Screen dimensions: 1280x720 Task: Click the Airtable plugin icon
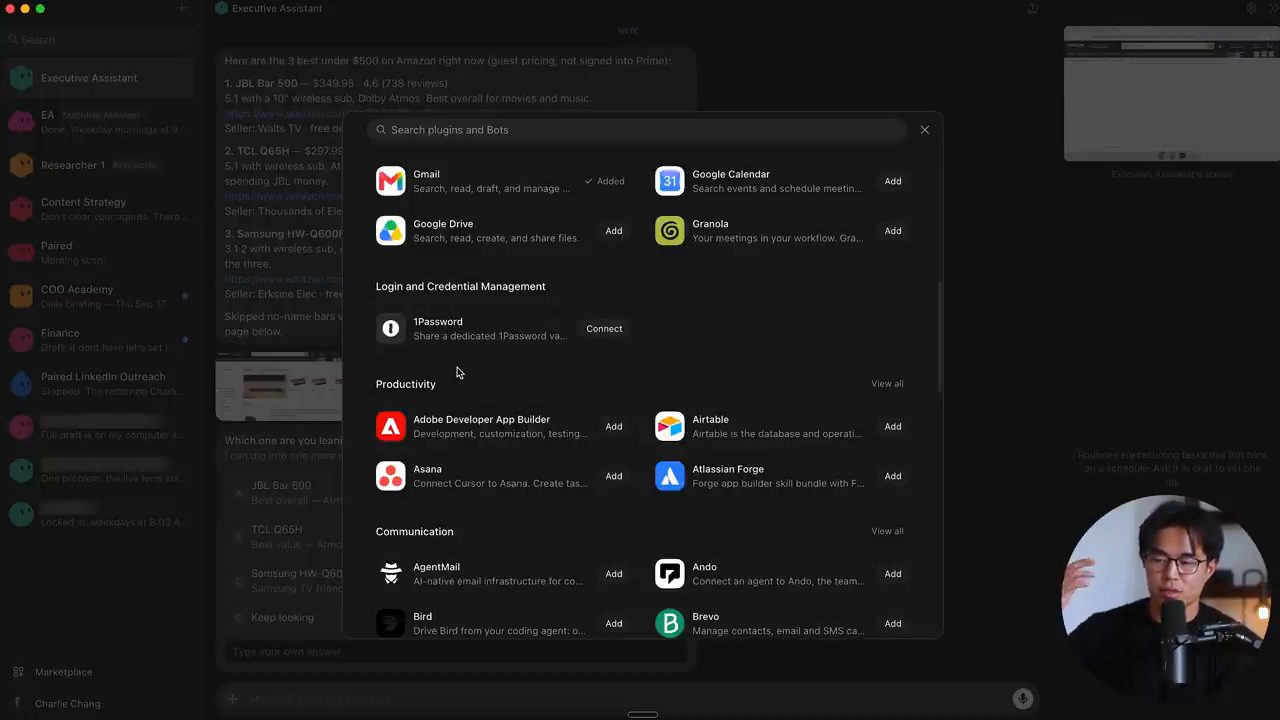(x=669, y=426)
